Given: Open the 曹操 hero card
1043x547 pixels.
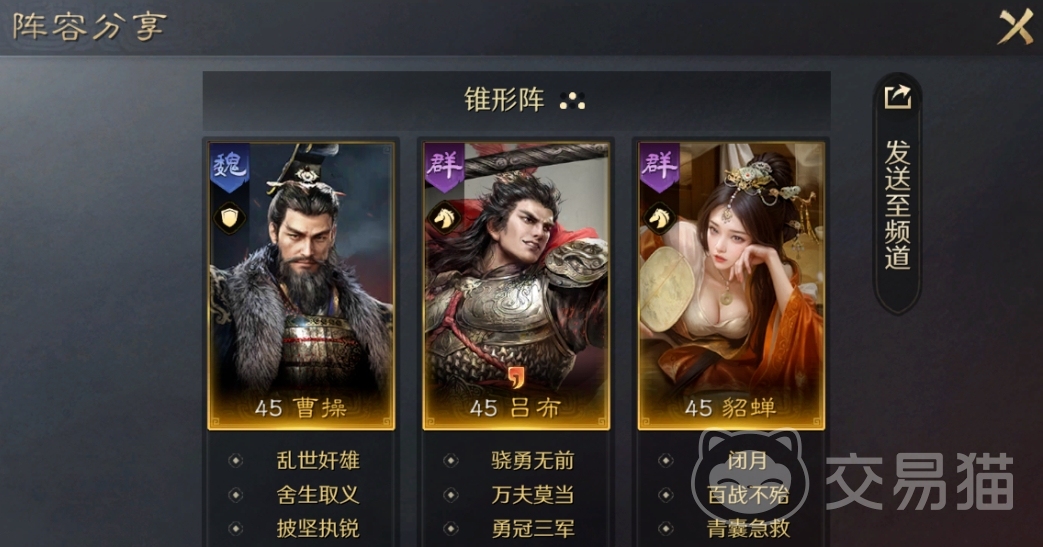Looking at the screenshot, I should click(301, 285).
